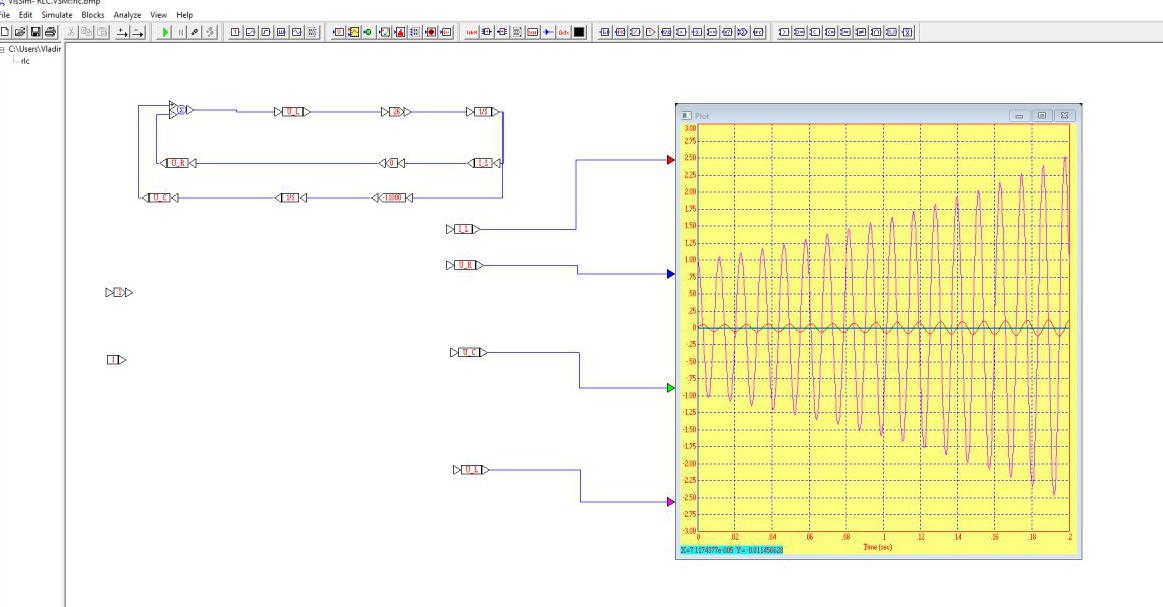Select the U_C block wired to the green plot input
The height and width of the screenshot is (607, 1163).
point(469,352)
